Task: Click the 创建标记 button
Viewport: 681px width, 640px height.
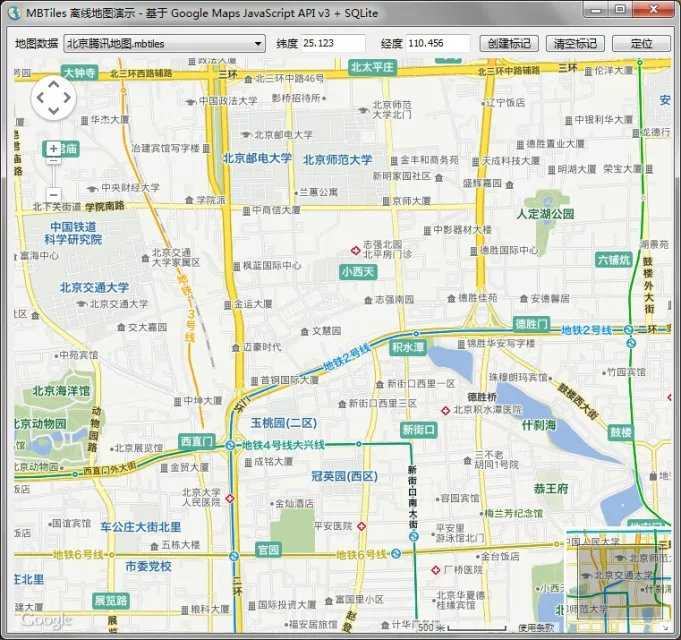Action: pyautogui.click(x=509, y=43)
